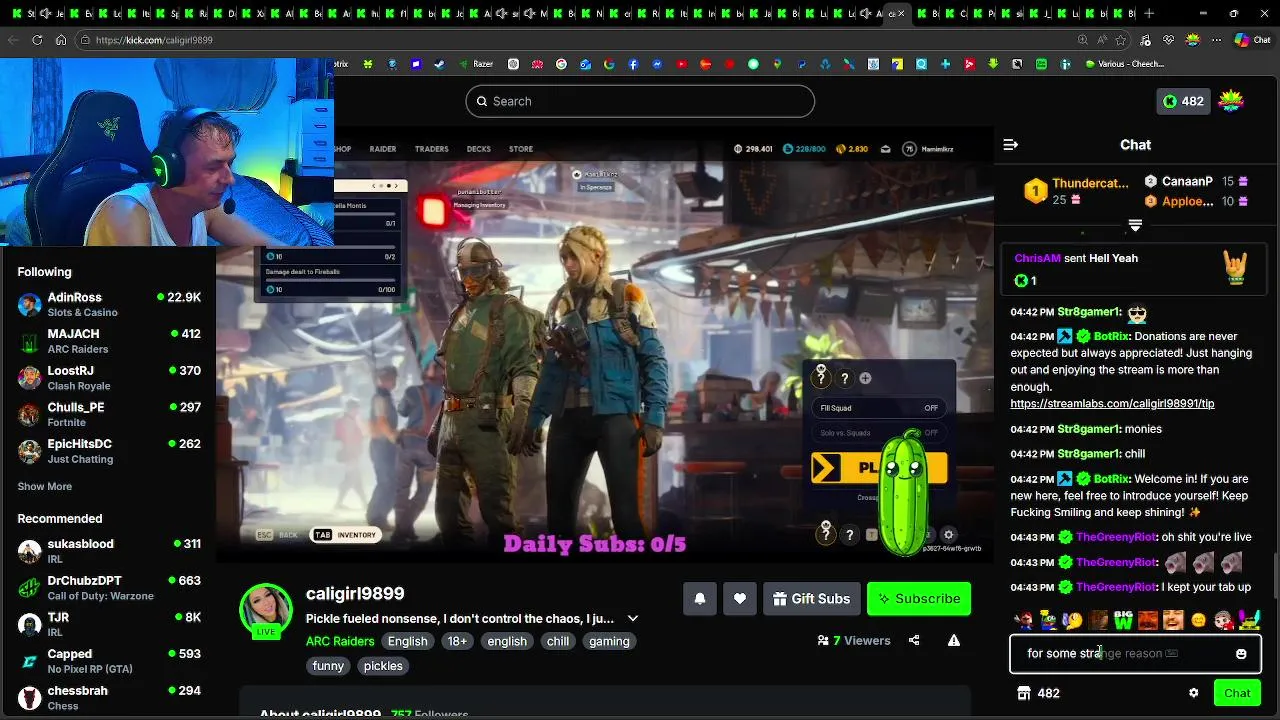Viewport: 1280px width, 720px height.
Task: Open Gift Subs dialog
Action: pyautogui.click(x=811, y=599)
